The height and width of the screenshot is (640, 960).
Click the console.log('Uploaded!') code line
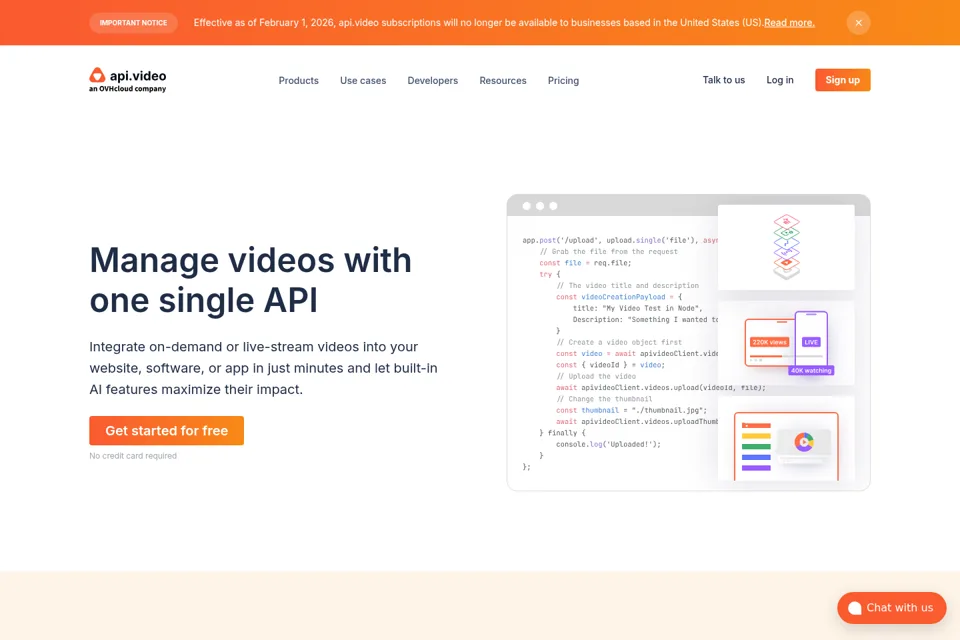coord(609,444)
